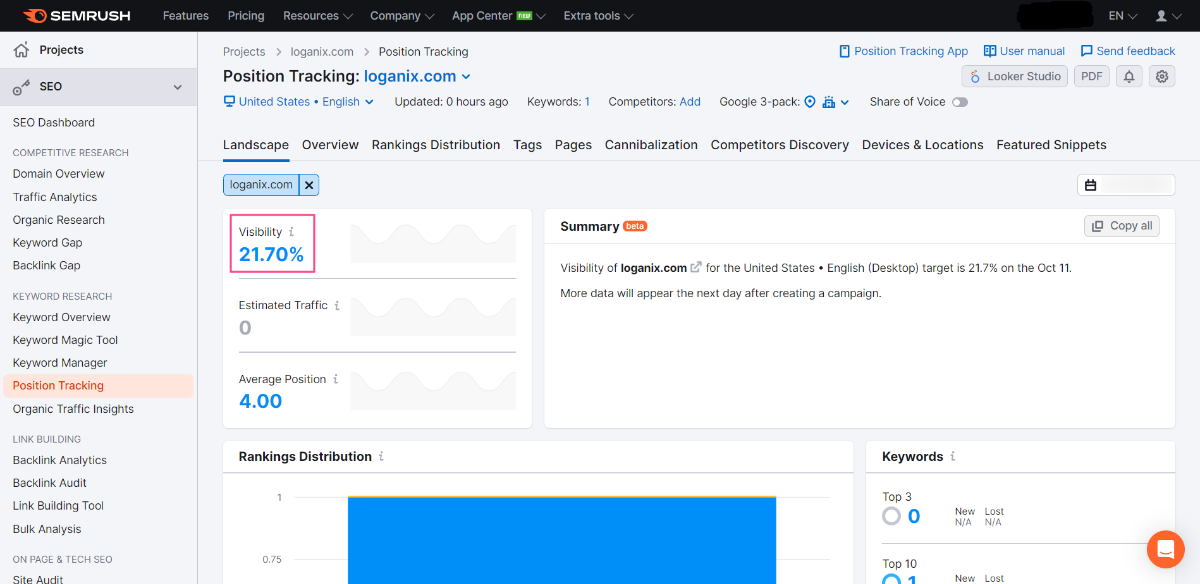Open the Extra tools dropdown
This screenshot has width=1200, height=584.
pos(598,16)
